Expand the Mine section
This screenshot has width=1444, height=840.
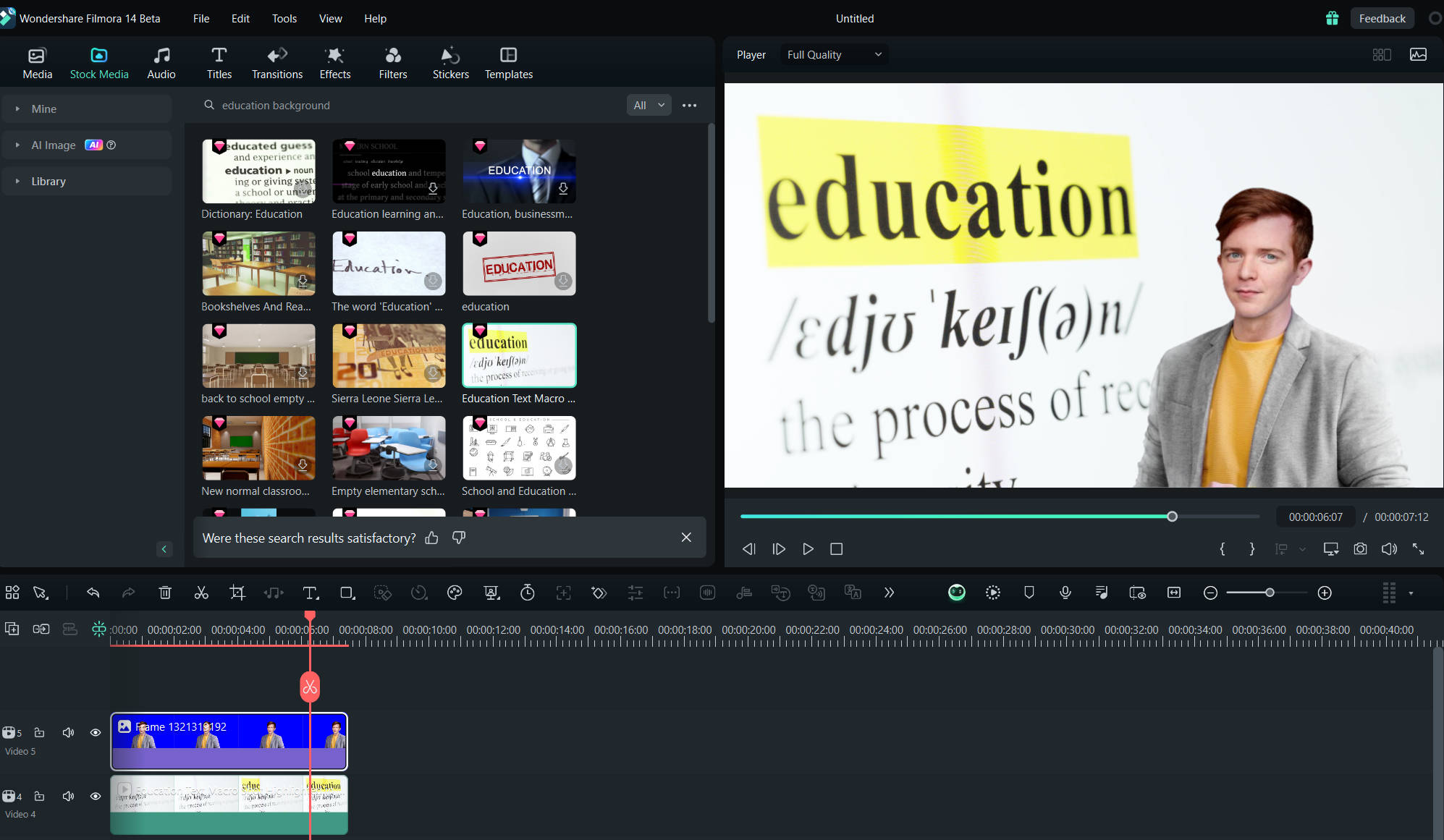[17, 109]
